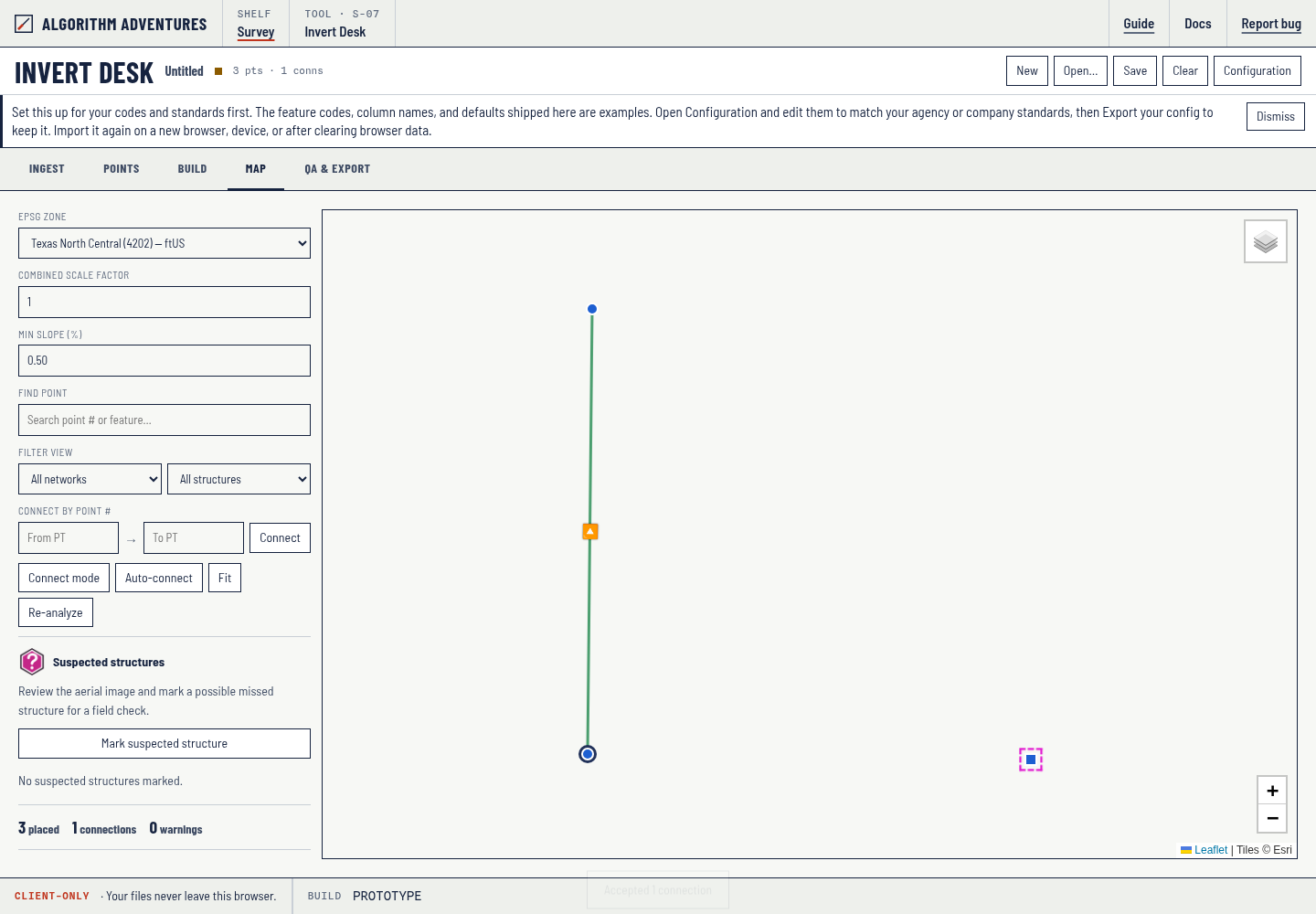The image size is (1316, 914).
Task: Click the Find Point search field
Action: tap(164, 420)
